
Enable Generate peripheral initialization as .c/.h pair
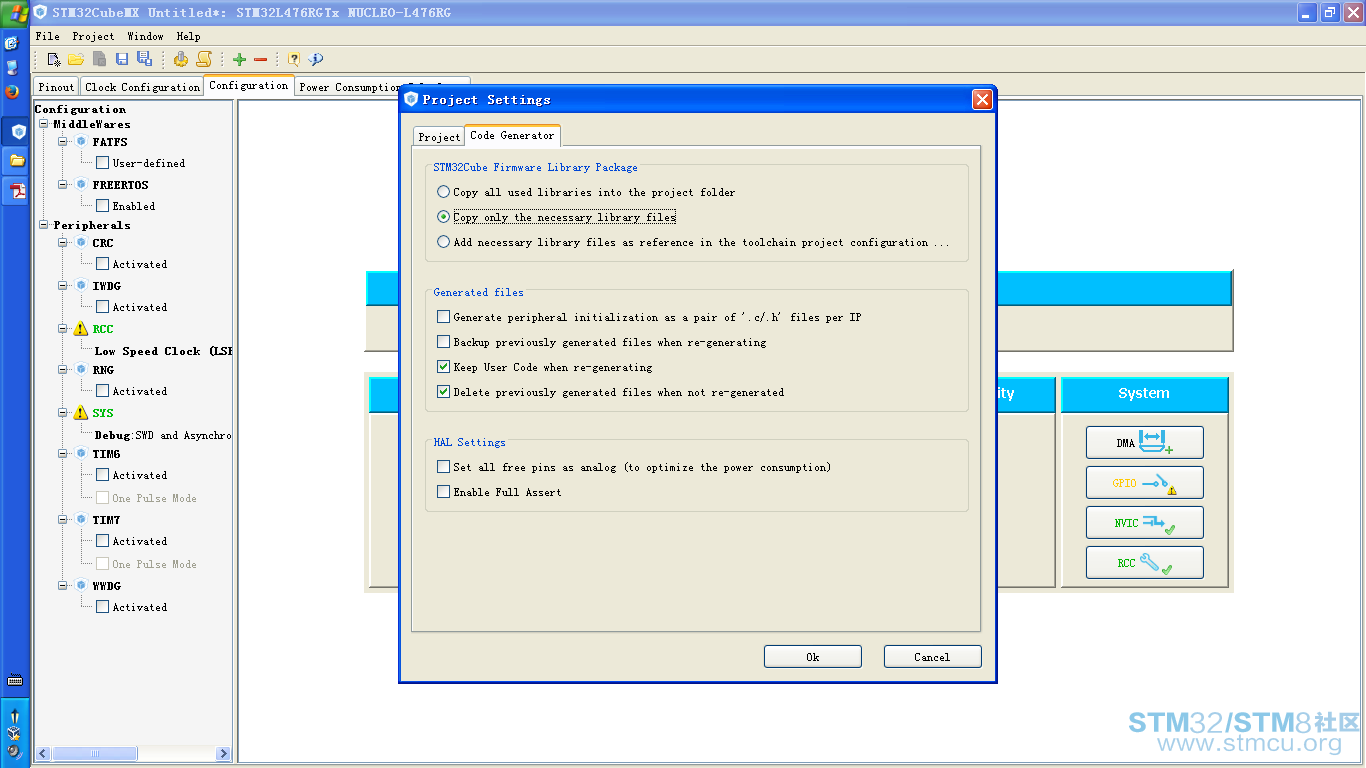tap(444, 317)
